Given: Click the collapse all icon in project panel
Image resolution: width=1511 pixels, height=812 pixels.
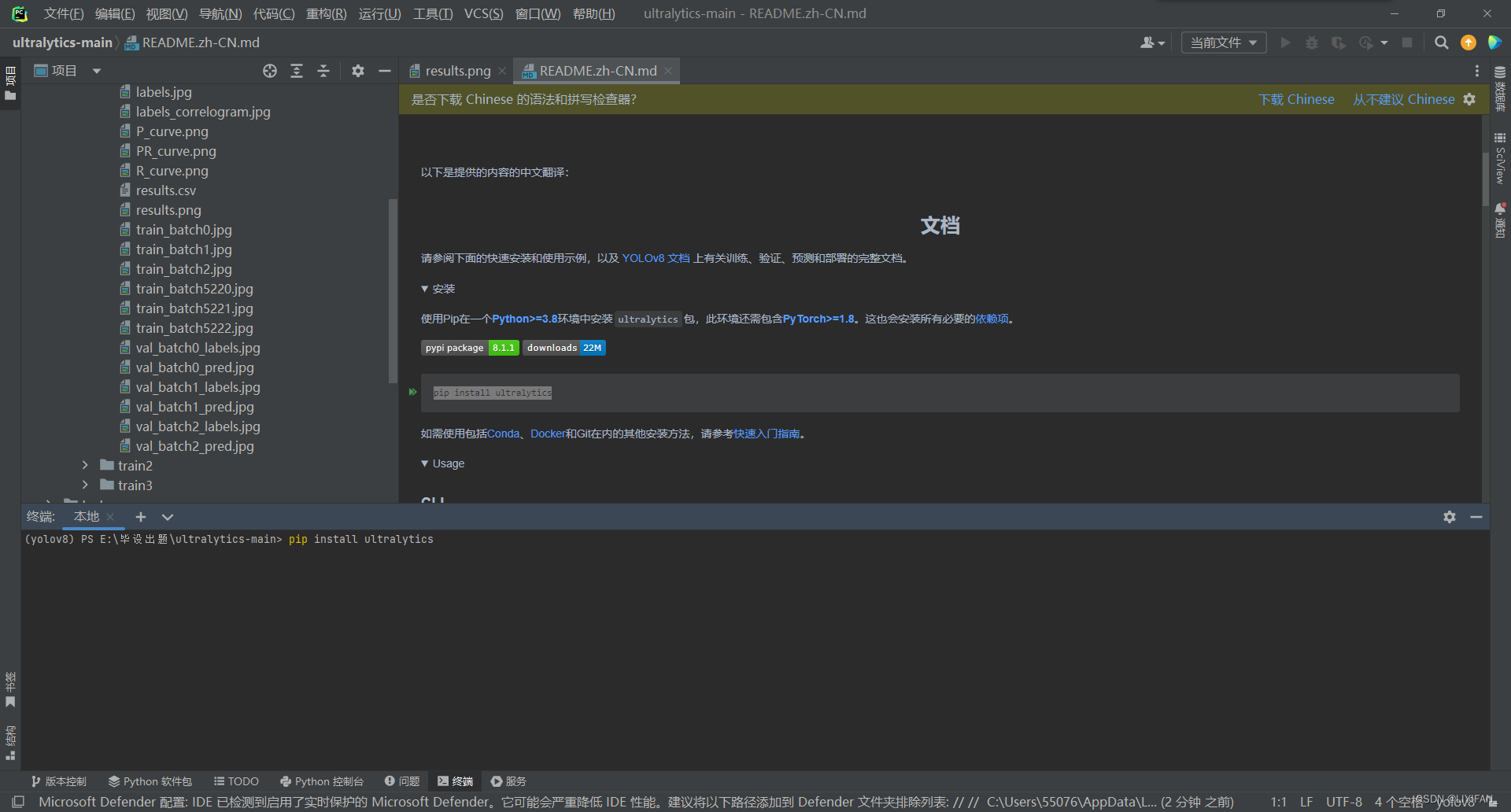Looking at the screenshot, I should [x=323, y=72].
